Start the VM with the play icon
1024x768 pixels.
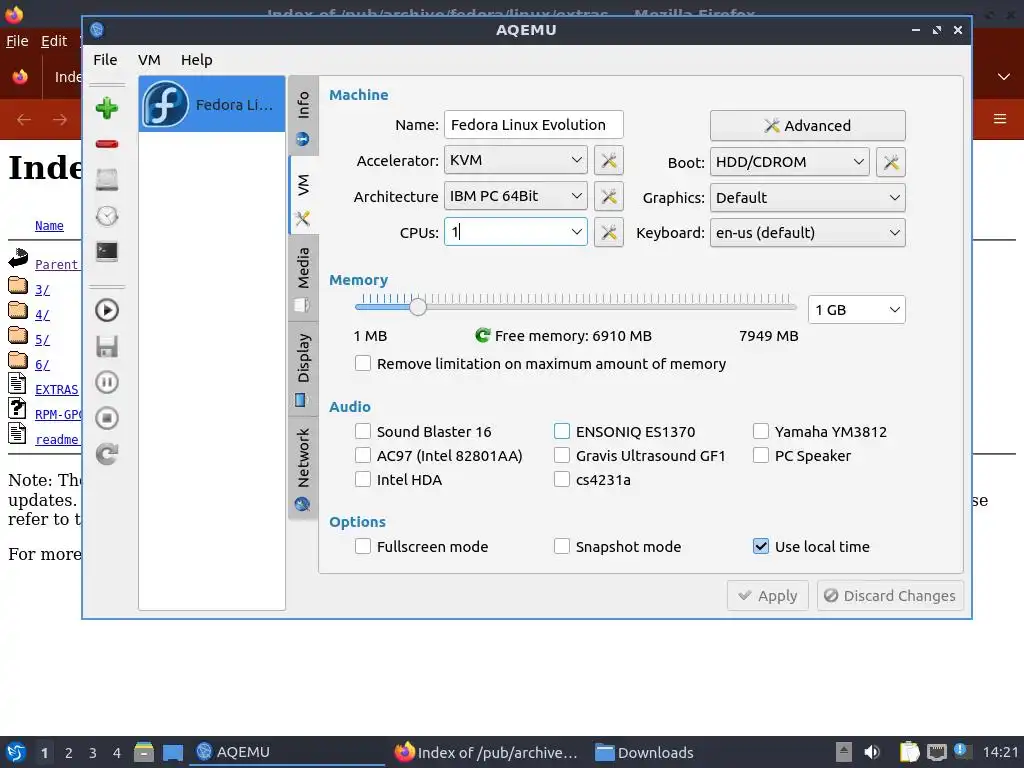tap(106, 310)
